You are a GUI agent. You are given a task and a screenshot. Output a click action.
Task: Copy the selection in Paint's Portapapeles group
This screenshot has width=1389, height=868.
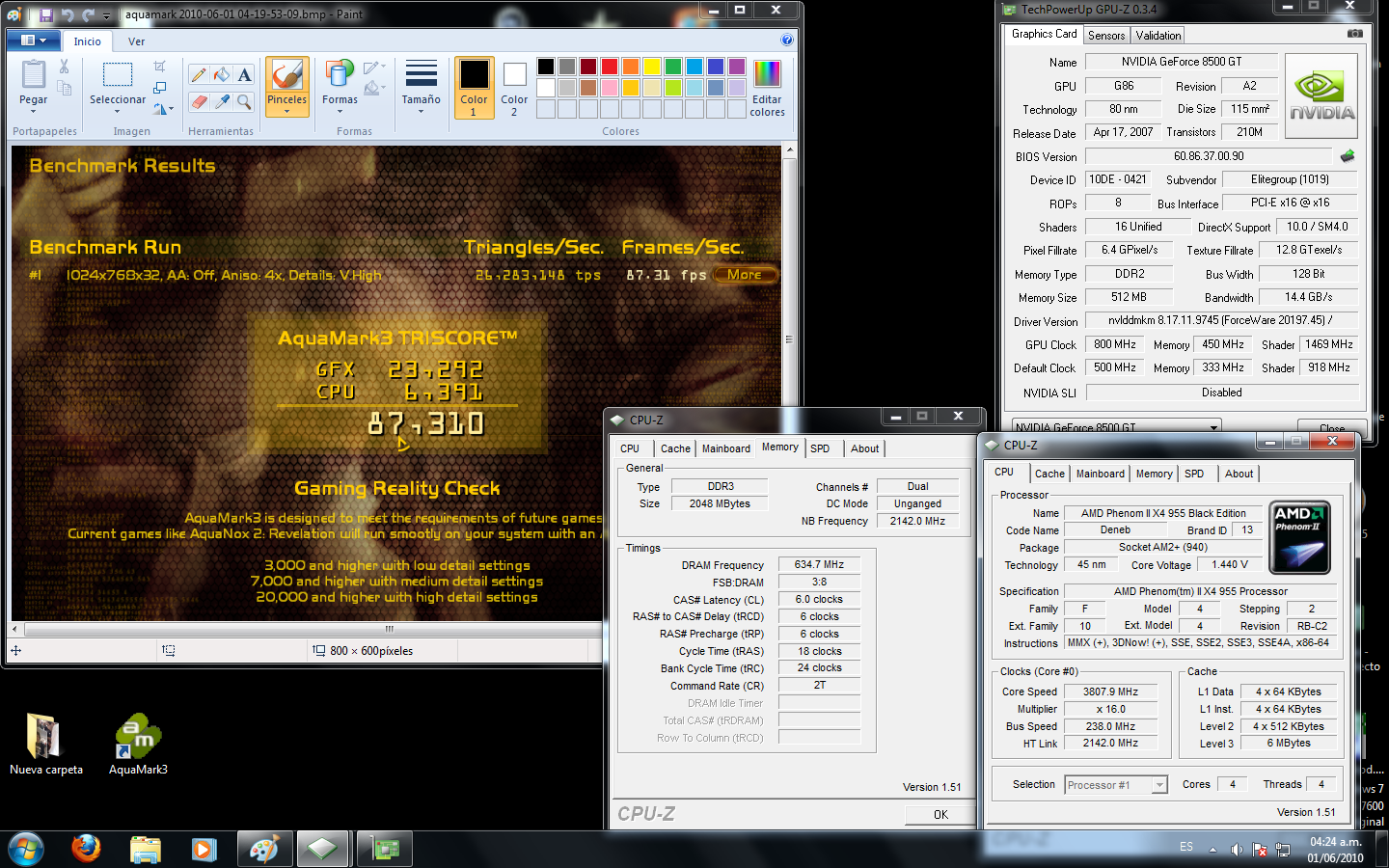[x=65, y=89]
